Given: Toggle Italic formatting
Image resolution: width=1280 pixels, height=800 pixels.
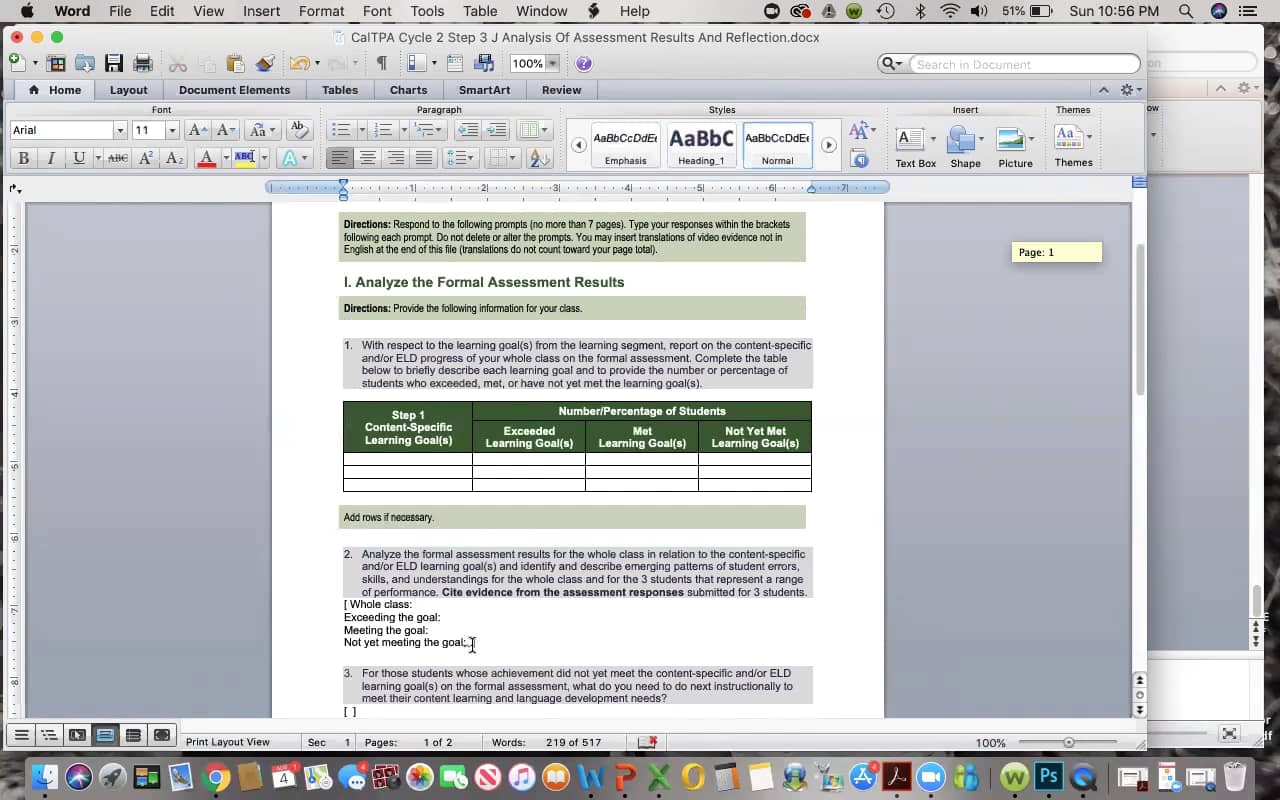Looking at the screenshot, I should pyautogui.click(x=51, y=158).
